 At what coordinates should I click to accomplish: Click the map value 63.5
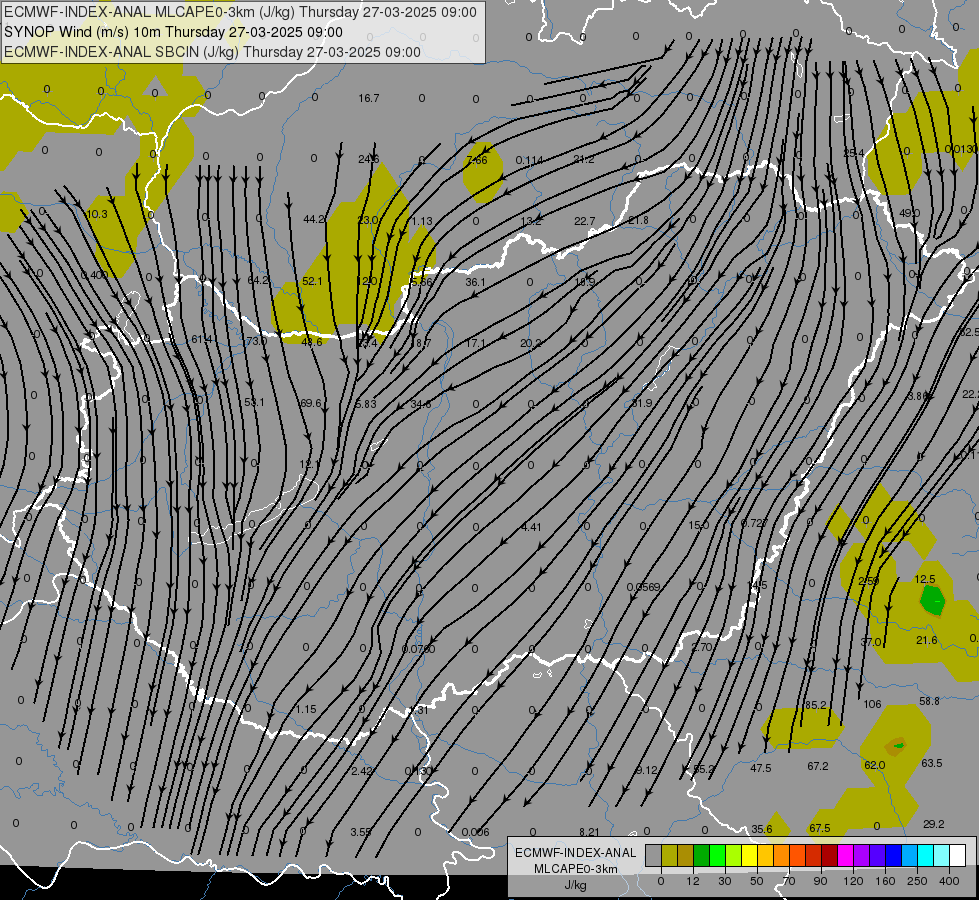932,763
